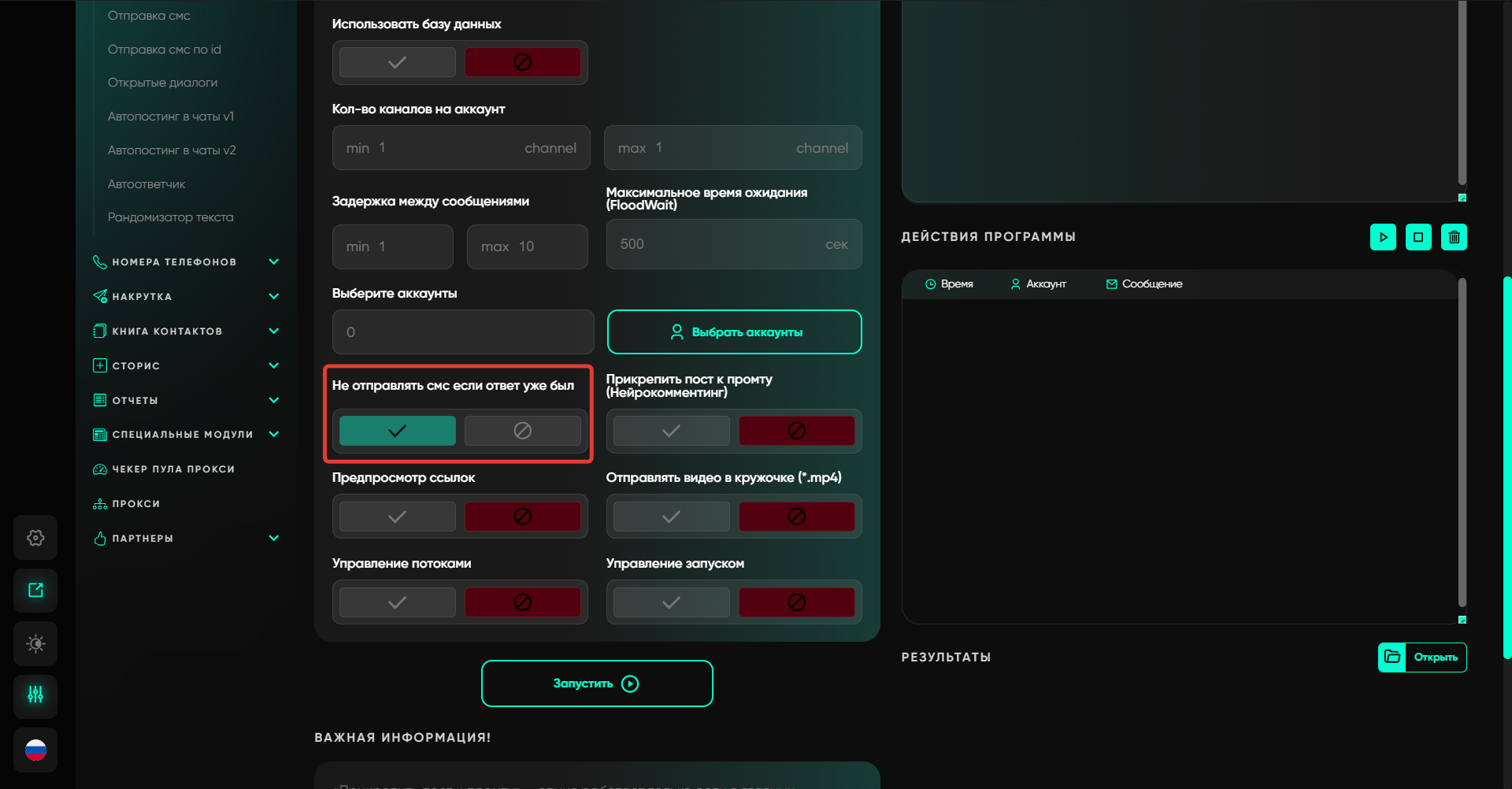The height and width of the screenshot is (789, 1512).
Task: Open Автоответчик menu item
Action: click(146, 184)
